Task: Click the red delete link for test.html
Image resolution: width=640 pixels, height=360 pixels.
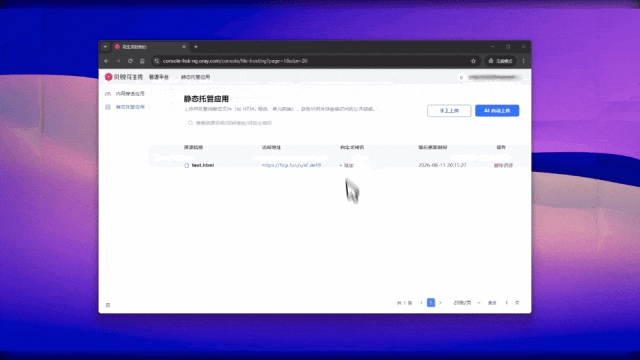Action: (x=503, y=165)
